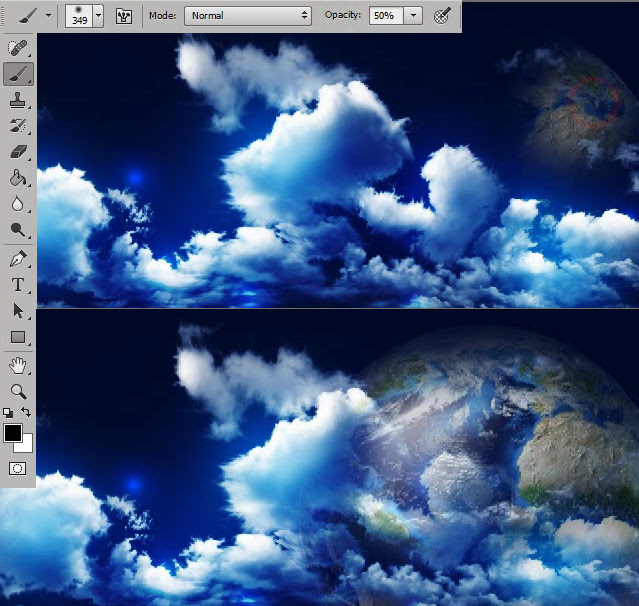Select the Clone Stamp tool
The width and height of the screenshot is (639, 606).
tap(18, 100)
